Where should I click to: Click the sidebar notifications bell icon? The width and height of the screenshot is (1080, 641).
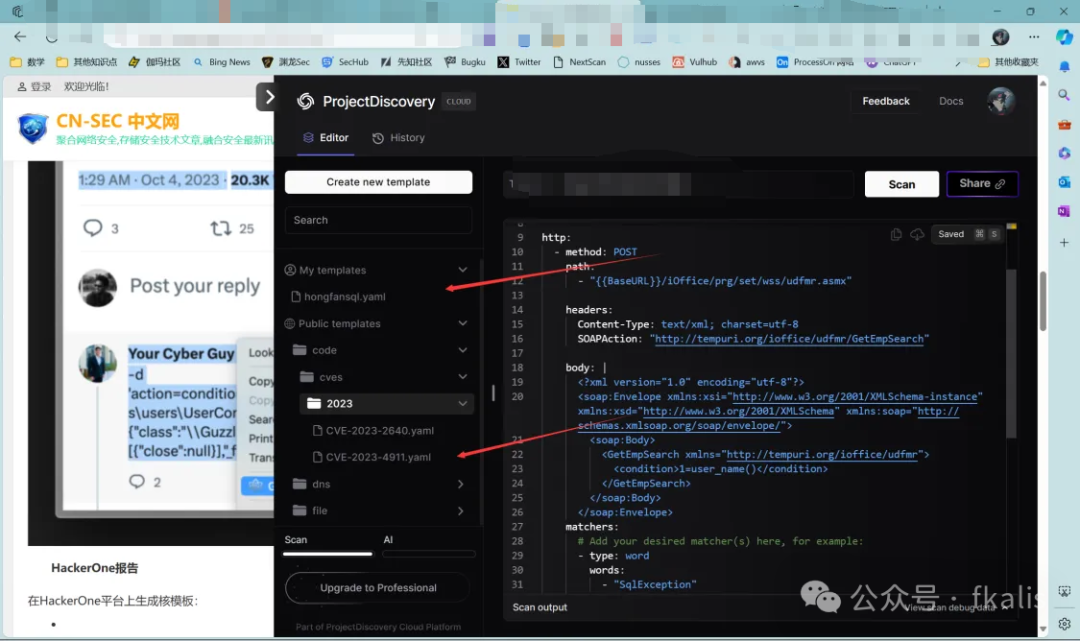pyautogui.click(x=1064, y=66)
